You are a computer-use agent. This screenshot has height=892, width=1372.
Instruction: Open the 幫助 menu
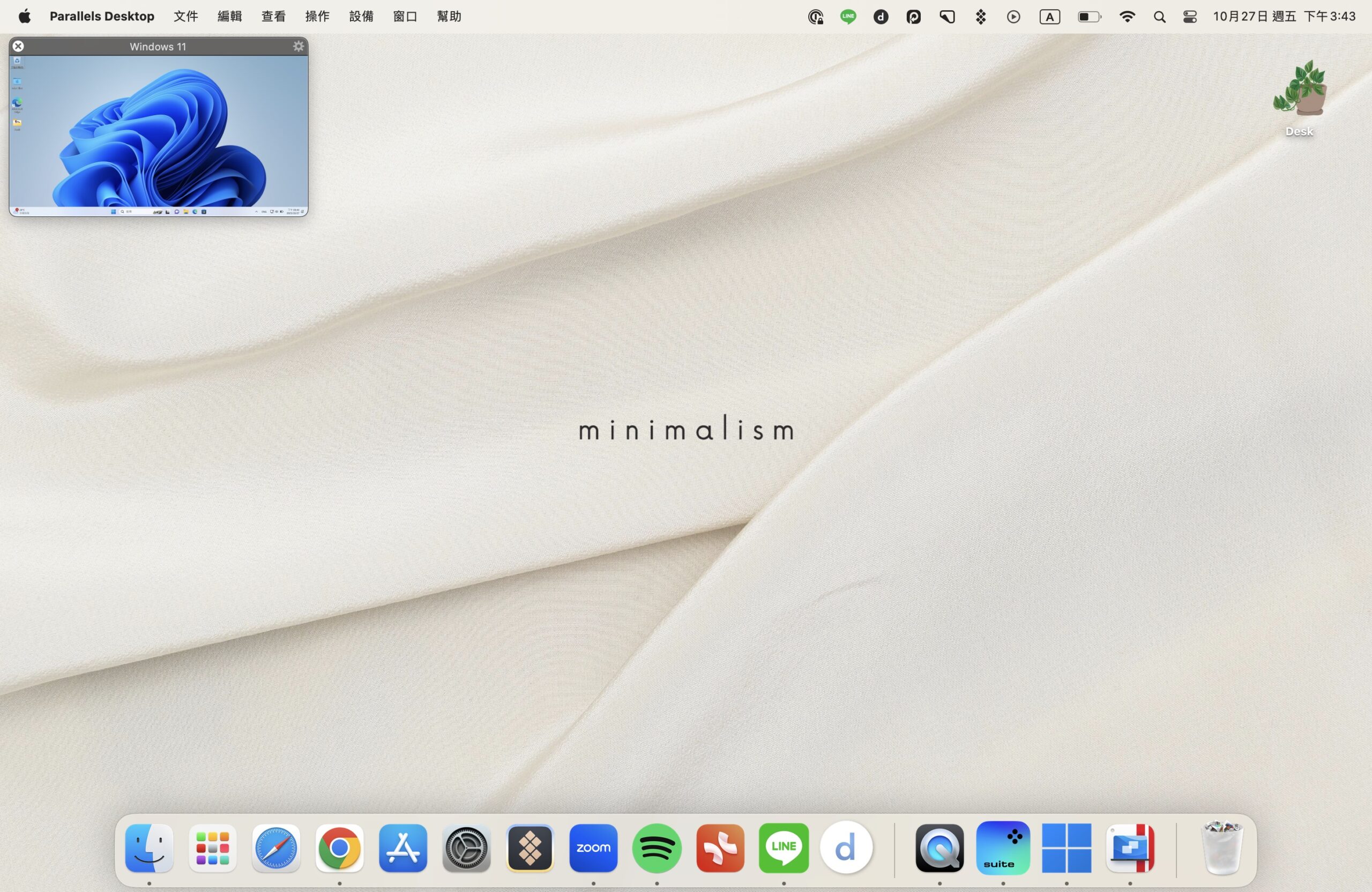click(449, 16)
